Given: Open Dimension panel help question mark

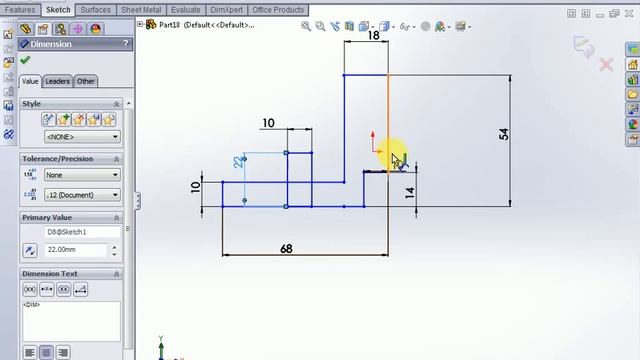Looking at the screenshot, I should pos(125,43).
